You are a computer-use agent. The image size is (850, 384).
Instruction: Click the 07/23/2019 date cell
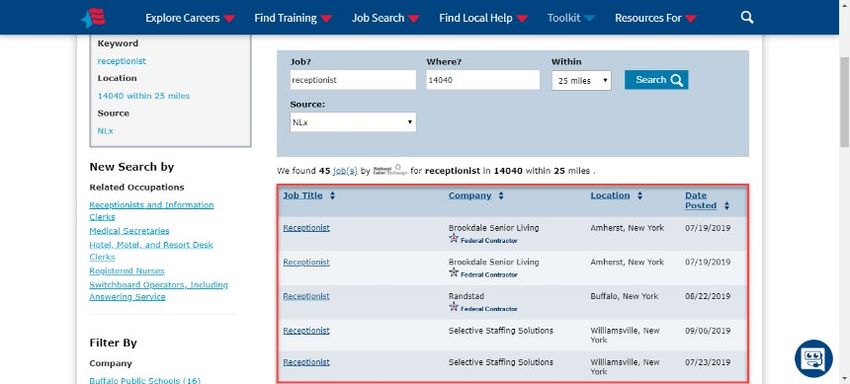(707, 362)
